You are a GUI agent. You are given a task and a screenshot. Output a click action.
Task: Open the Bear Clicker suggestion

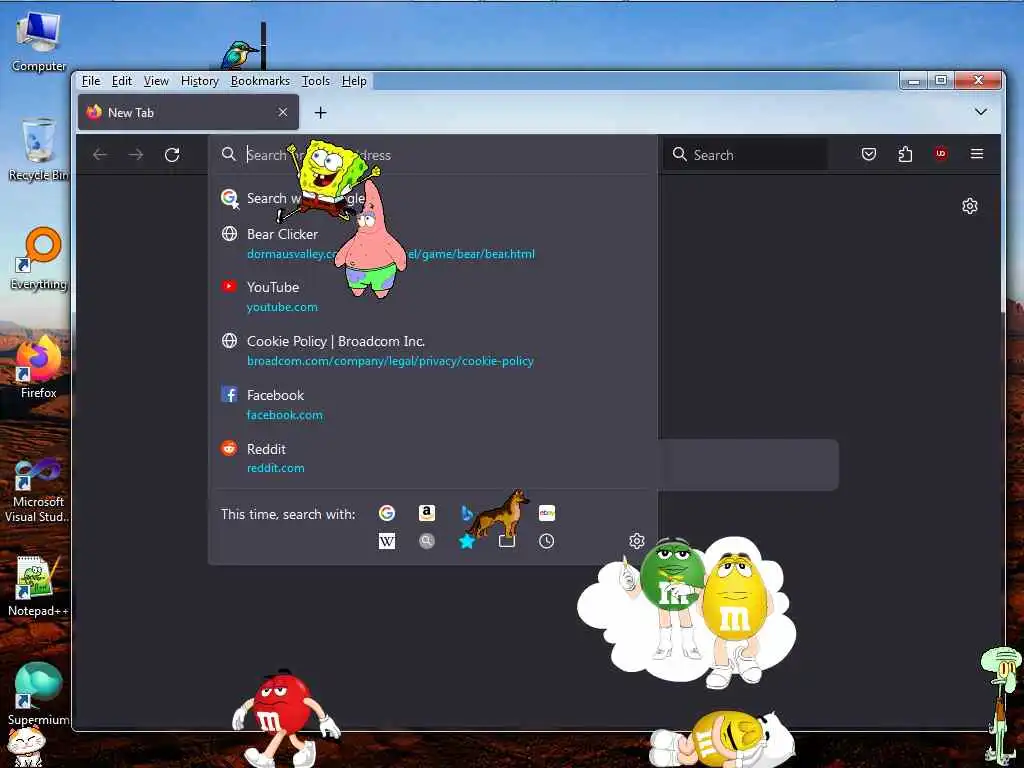(433, 244)
